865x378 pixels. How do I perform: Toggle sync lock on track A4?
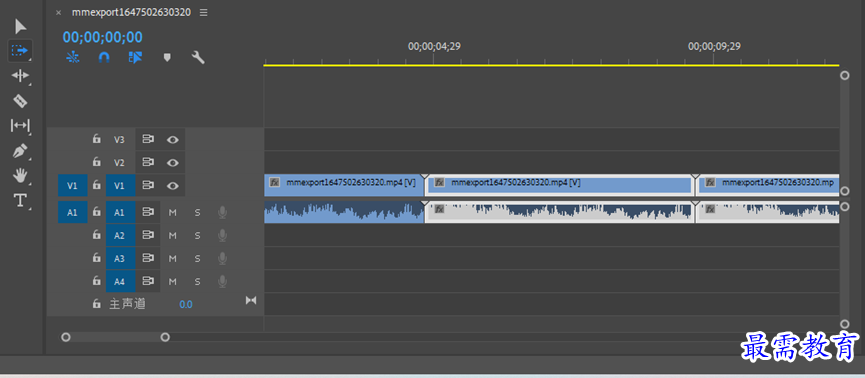tap(148, 282)
